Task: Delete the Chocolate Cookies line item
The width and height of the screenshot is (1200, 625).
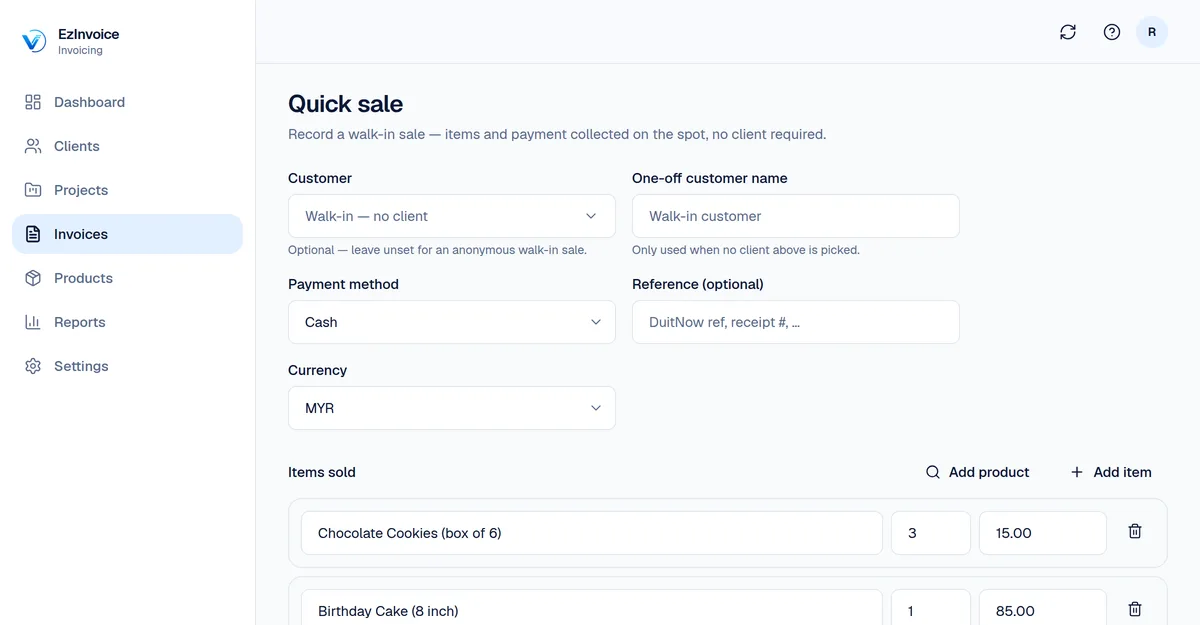Action: [1135, 532]
